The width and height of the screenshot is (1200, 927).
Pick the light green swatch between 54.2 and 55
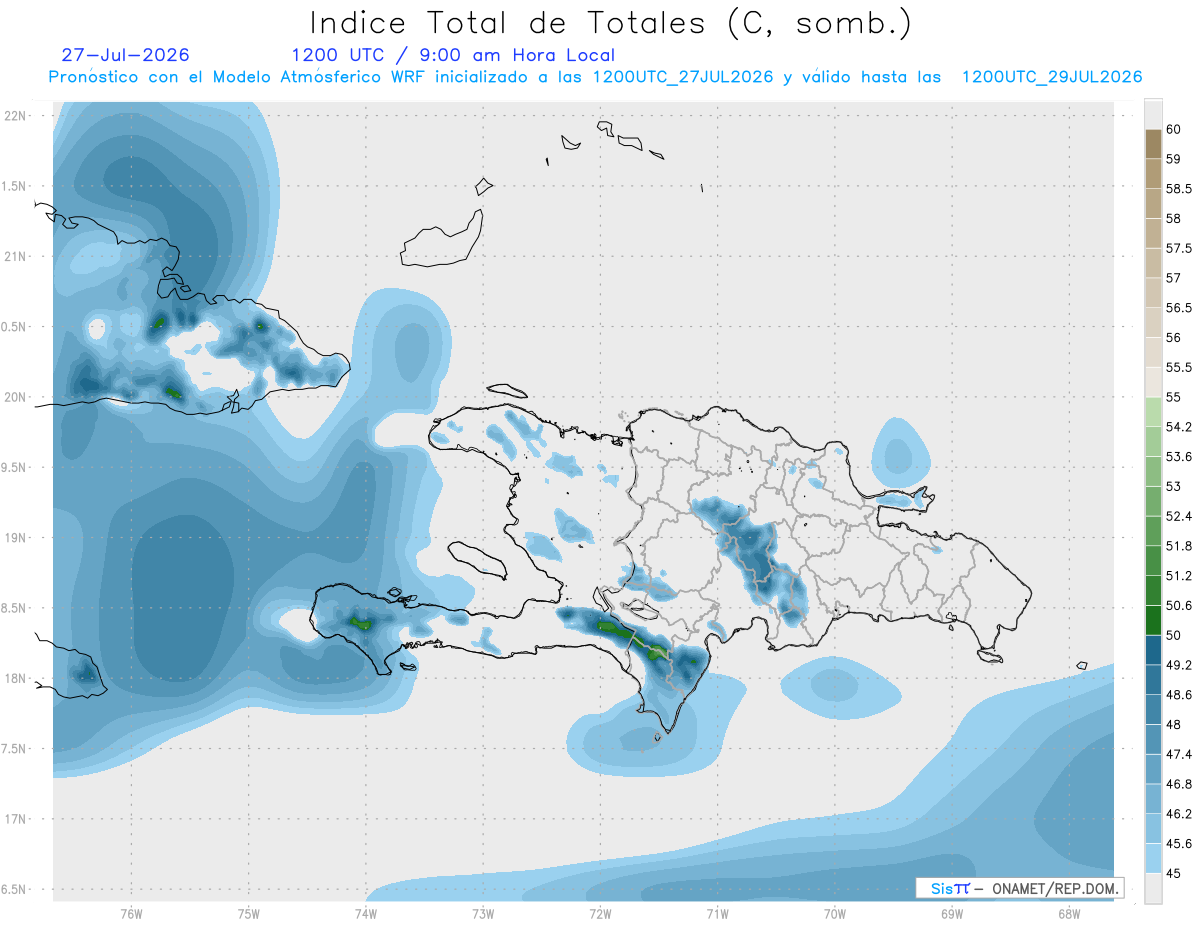pyautogui.click(x=1153, y=412)
